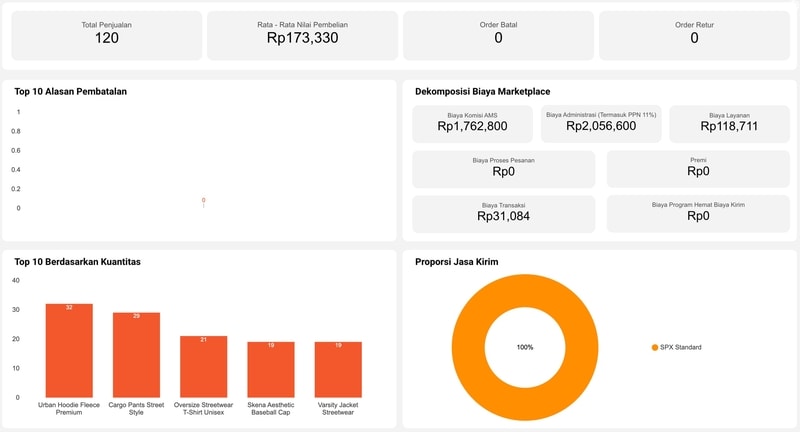Select the Rata - Rata Nilai Pembelian card
The width and height of the screenshot is (800, 432).
point(303,35)
